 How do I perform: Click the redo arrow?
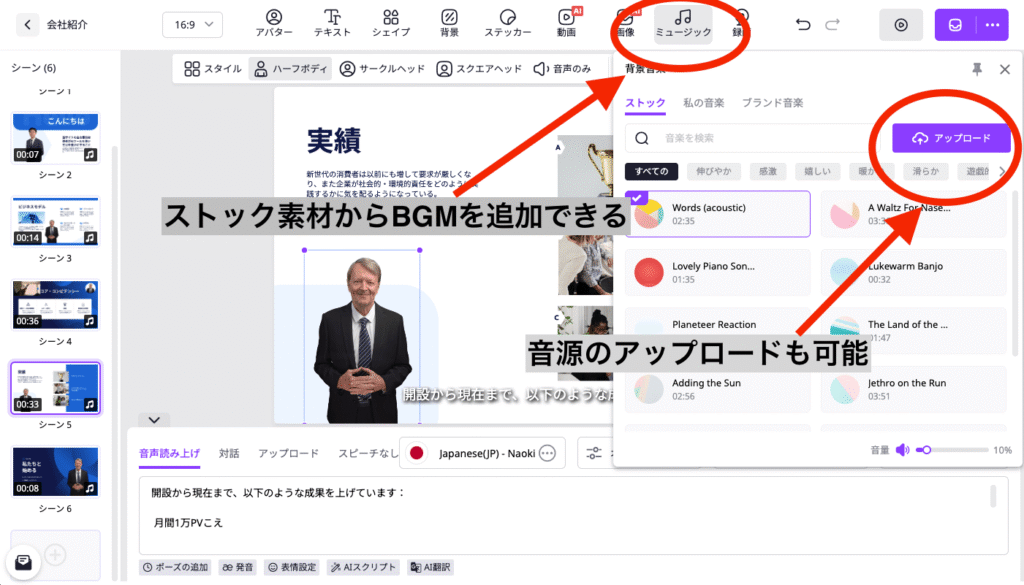(832, 25)
